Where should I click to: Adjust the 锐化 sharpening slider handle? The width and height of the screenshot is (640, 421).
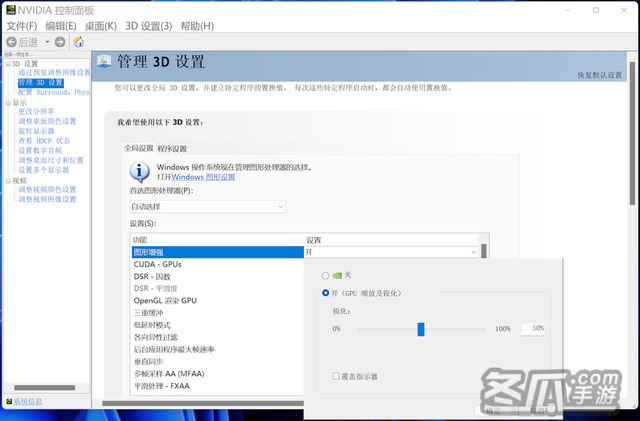point(421,329)
